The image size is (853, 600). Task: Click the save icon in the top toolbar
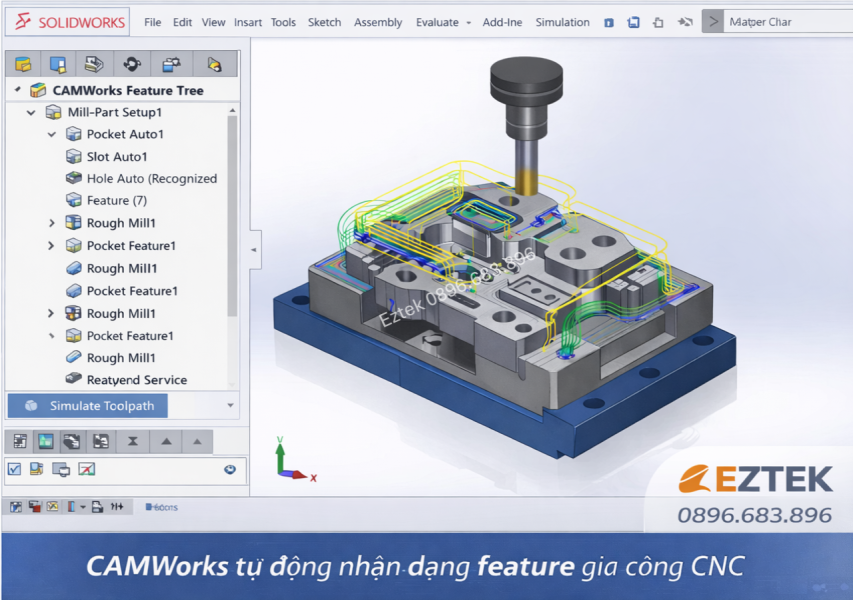point(633,22)
